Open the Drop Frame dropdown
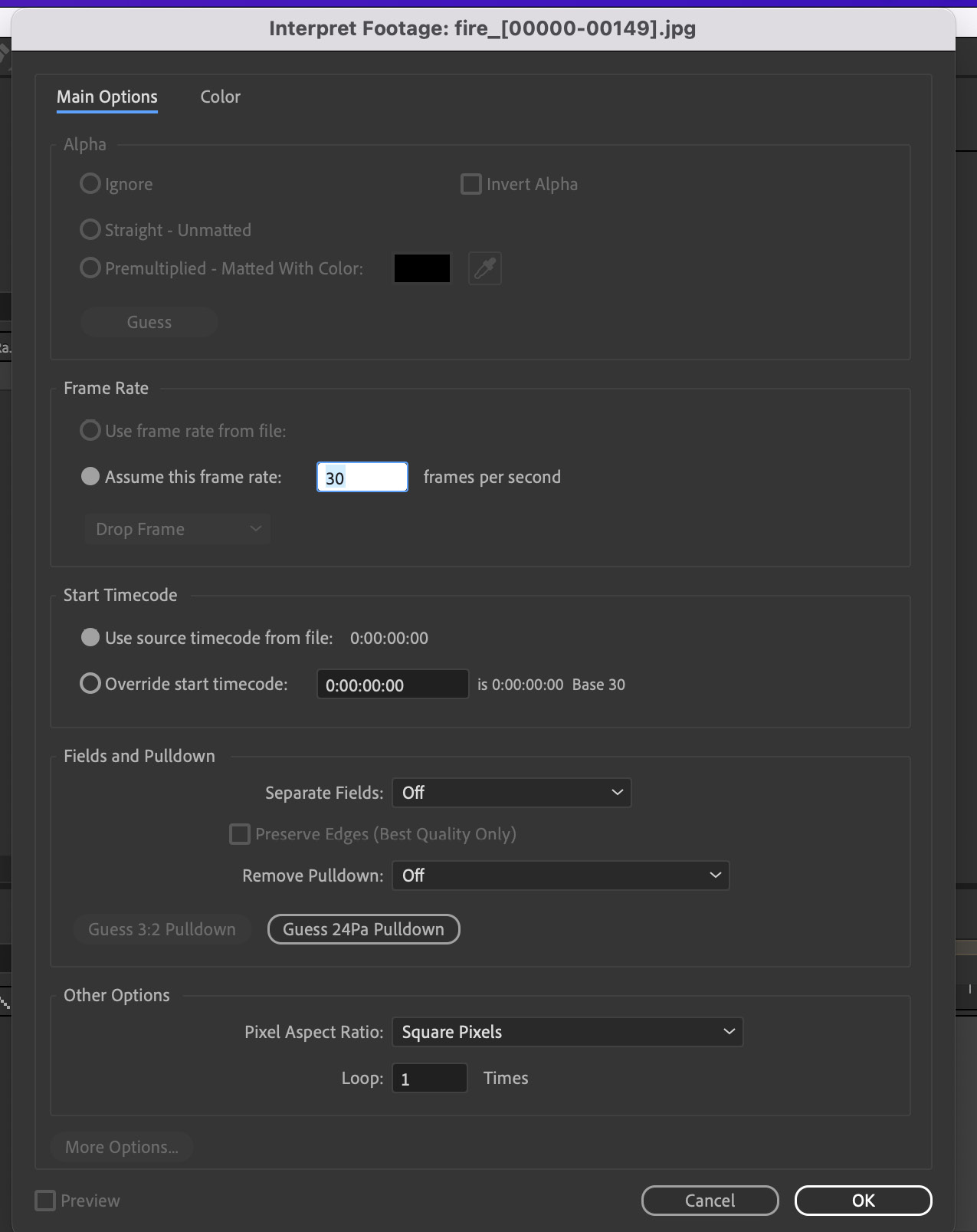The width and height of the screenshot is (977, 1232). point(177,529)
